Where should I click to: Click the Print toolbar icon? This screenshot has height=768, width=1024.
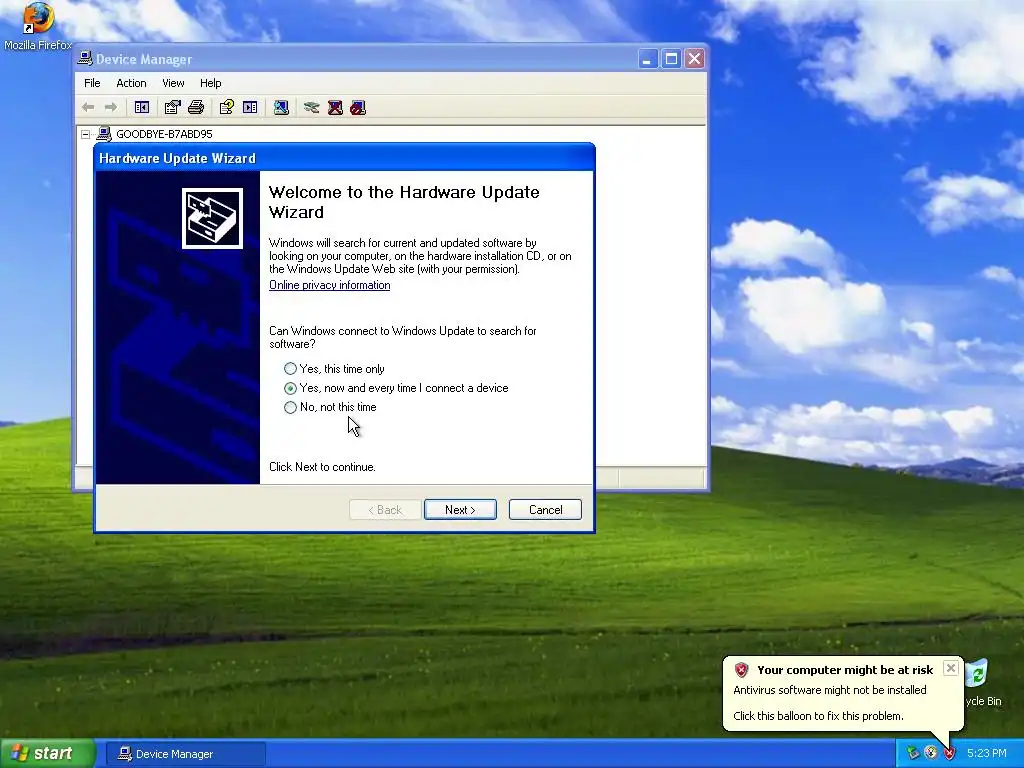pyautogui.click(x=196, y=107)
